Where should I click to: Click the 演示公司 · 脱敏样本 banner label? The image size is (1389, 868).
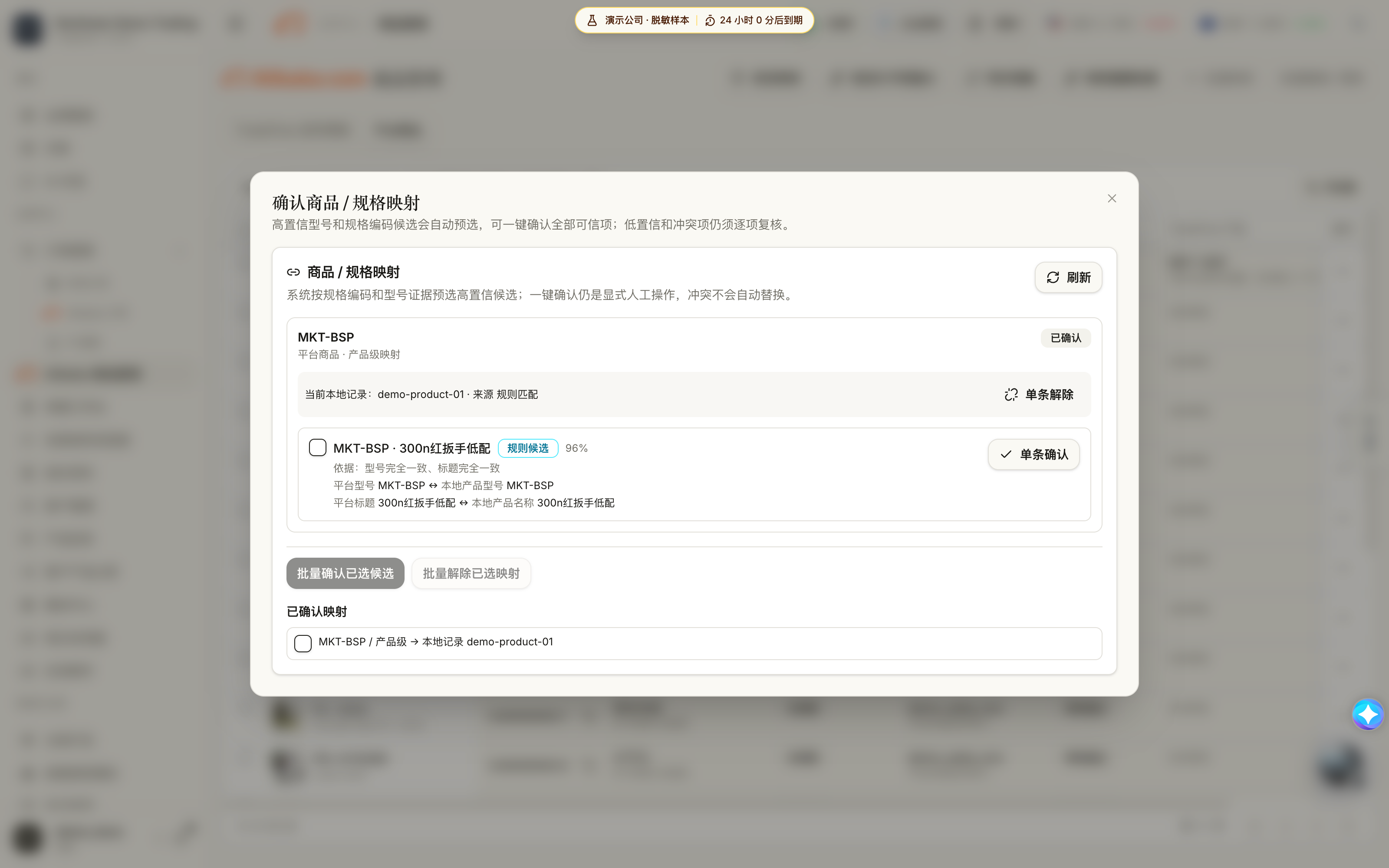point(647,20)
